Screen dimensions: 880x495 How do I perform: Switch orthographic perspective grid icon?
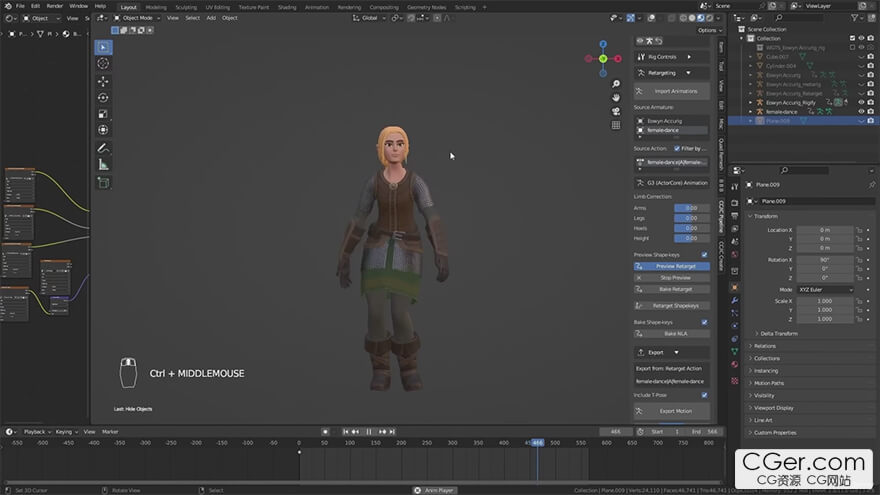pyautogui.click(x=616, y=125)
